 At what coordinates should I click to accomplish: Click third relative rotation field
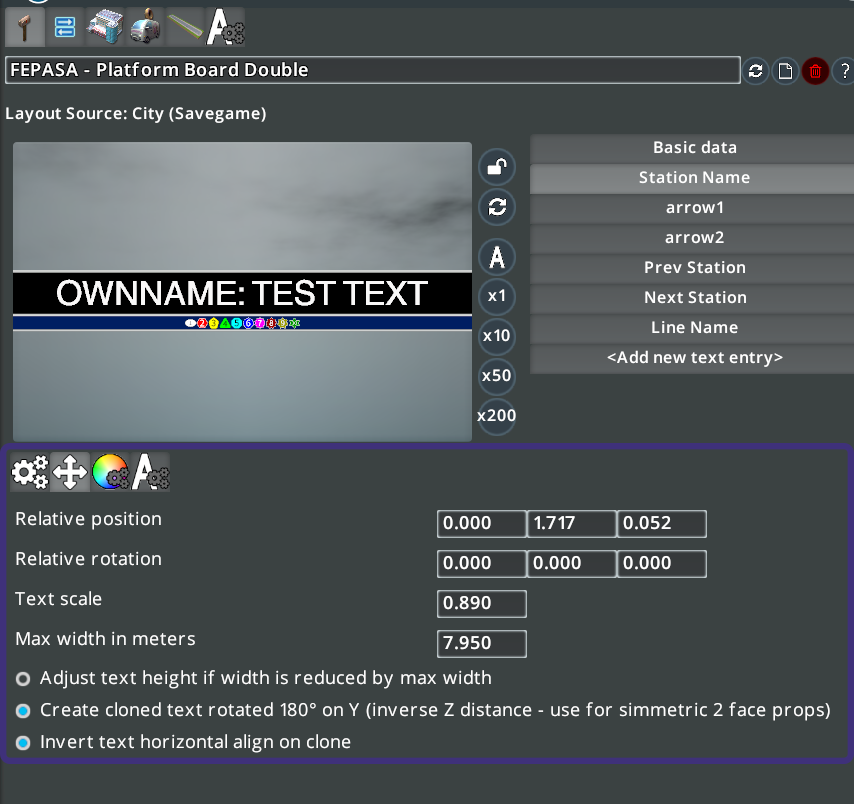click(662, 563)
